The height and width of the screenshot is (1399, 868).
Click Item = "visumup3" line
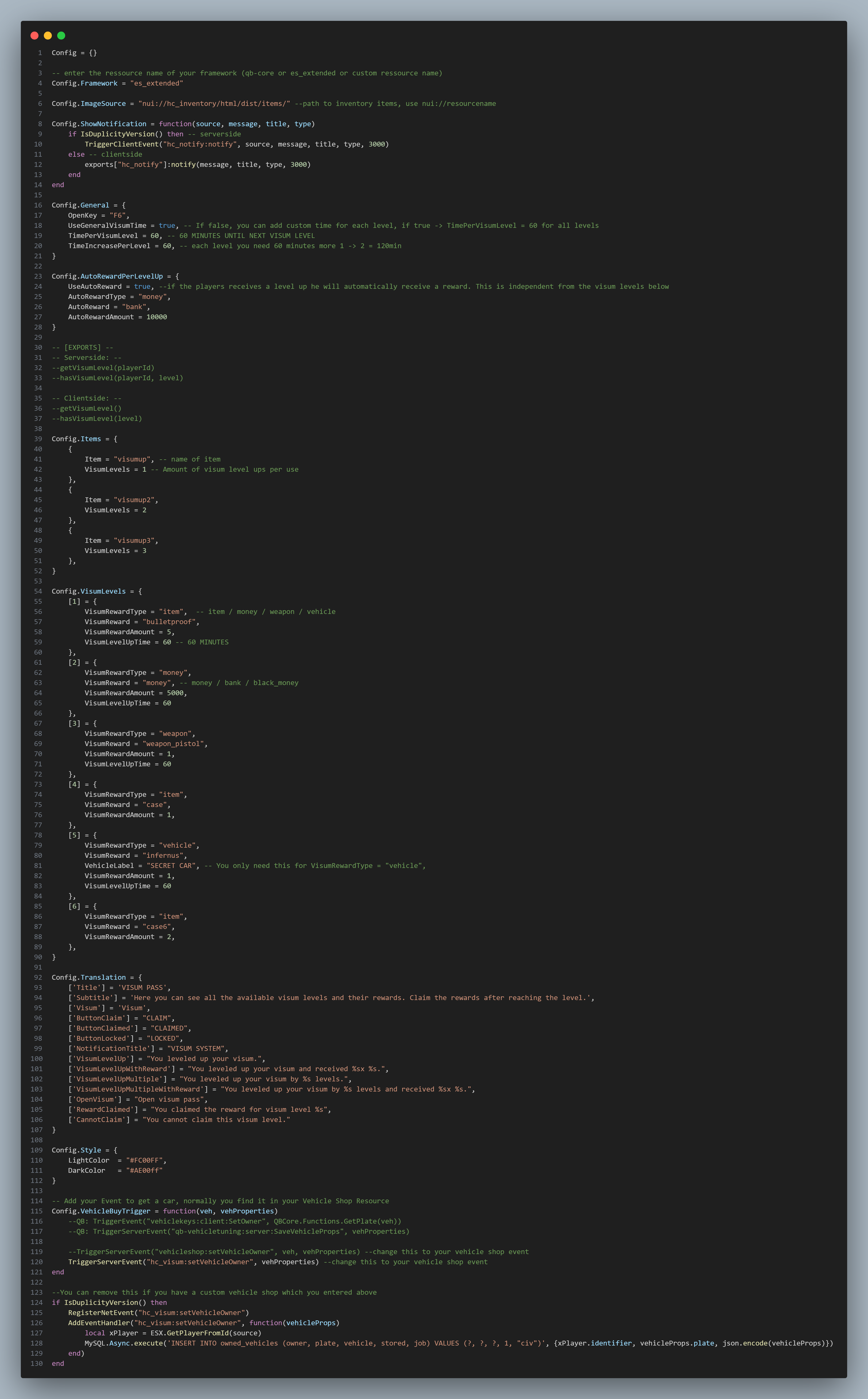122,541
